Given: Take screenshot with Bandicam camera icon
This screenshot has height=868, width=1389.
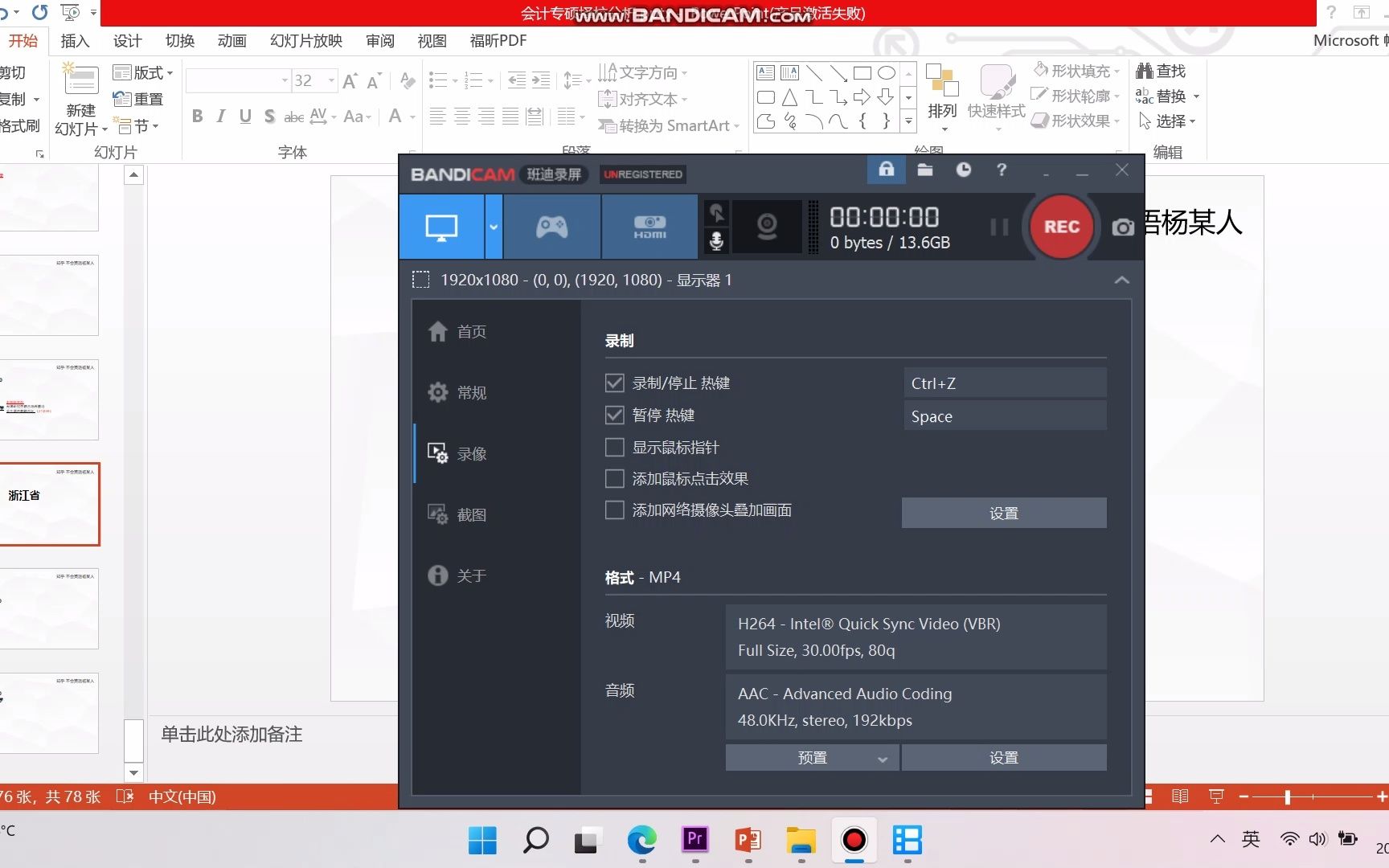Looking at the screenshot, I should tap(1123, 227).
